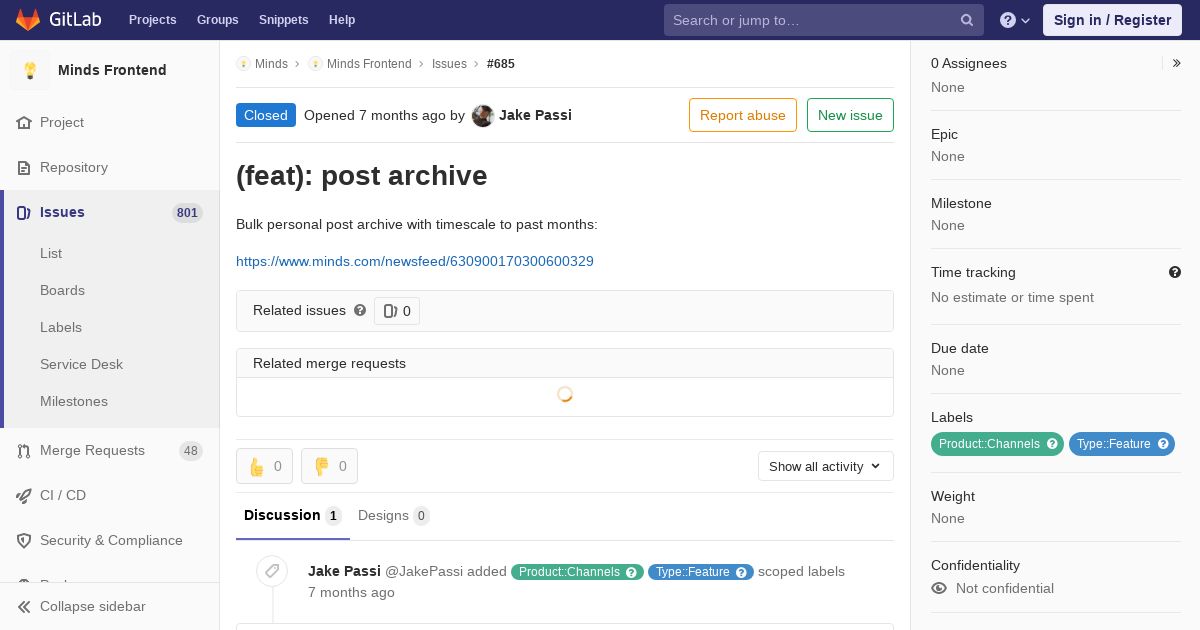
Task: Open the issues List view
Action: pyautogui.click(x=51, y=253)
